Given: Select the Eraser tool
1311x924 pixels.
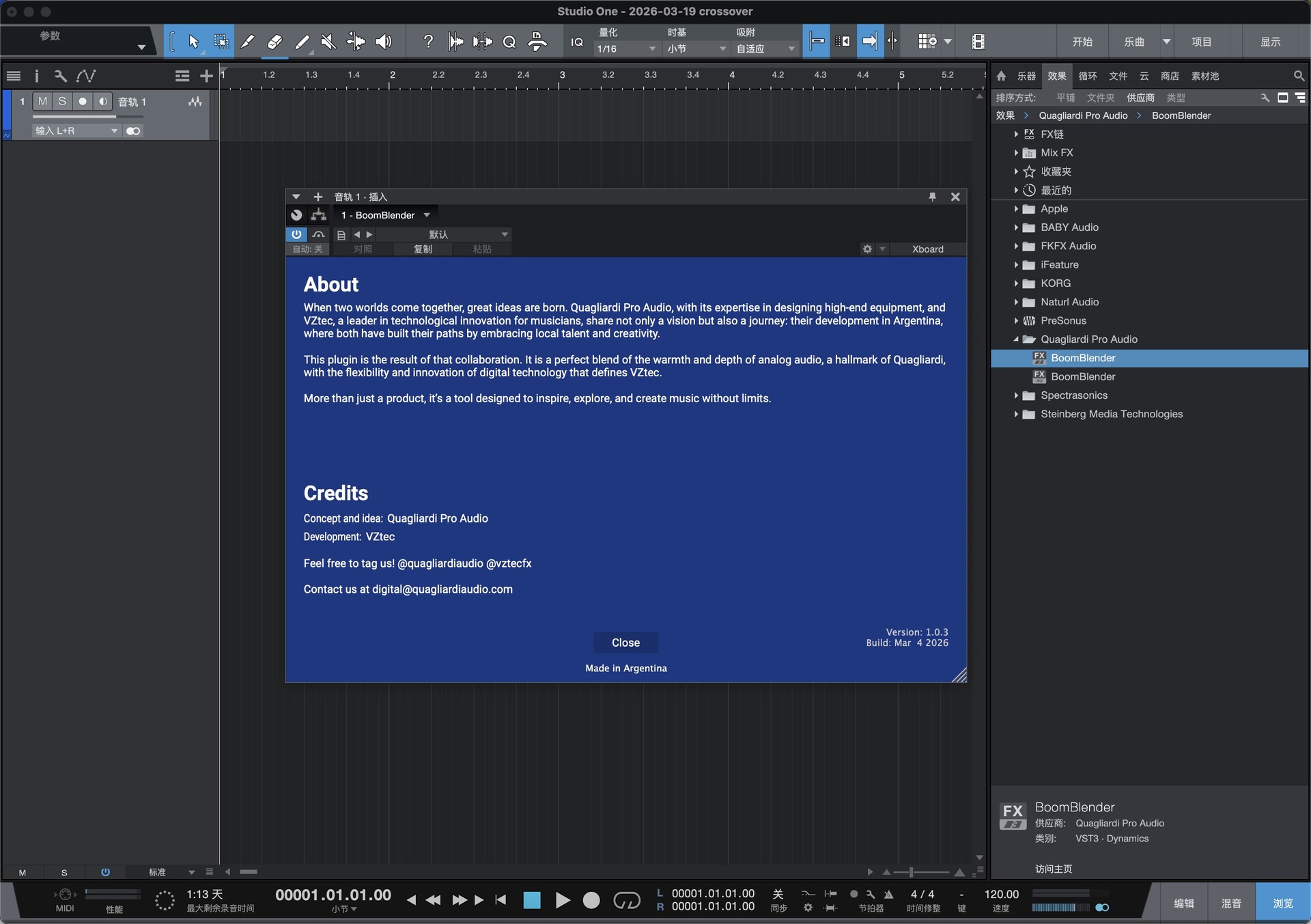Looking at the screenshot, I should point(274,42).
